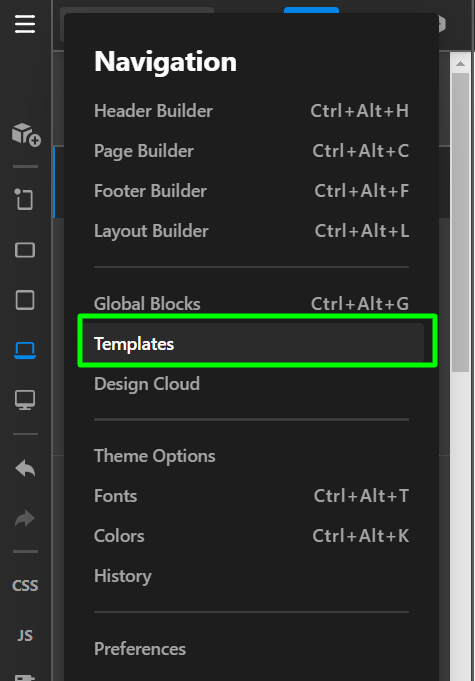Image resolution: width=475 pixels, height=681 pixels.
Task: Click the undo arrow icon
Action: (x=25, y=469)
